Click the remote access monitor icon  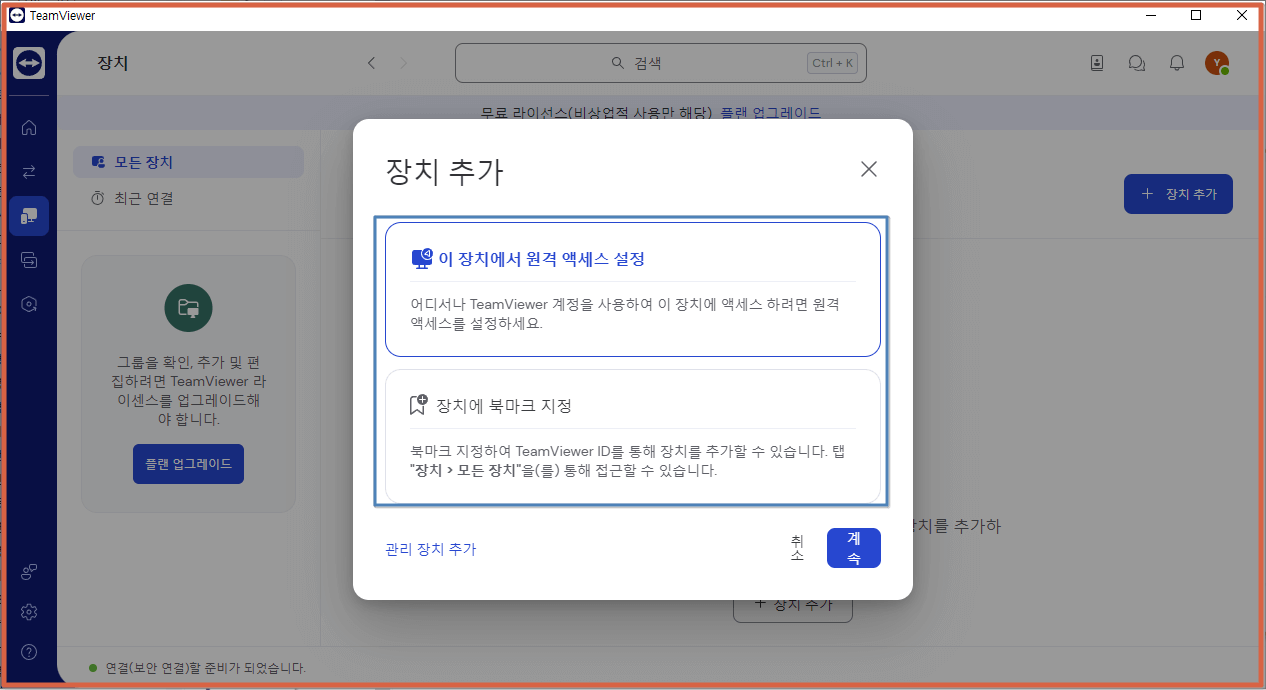tap(422, 259)
